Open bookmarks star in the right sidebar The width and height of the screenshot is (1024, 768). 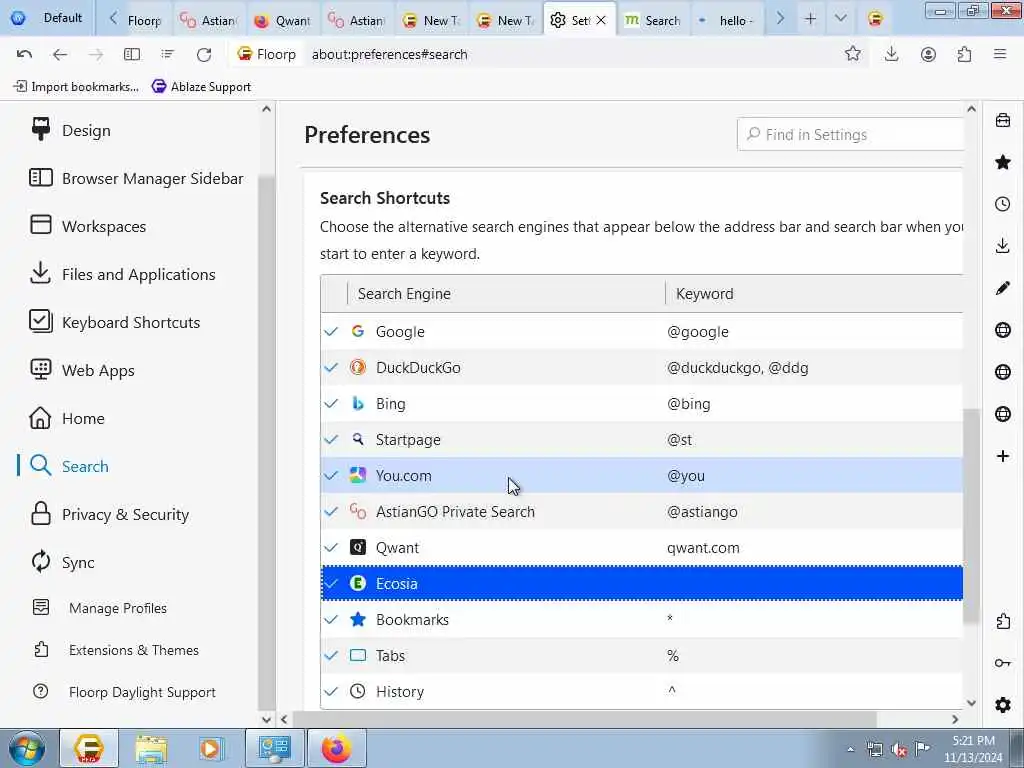[1003, 162]
